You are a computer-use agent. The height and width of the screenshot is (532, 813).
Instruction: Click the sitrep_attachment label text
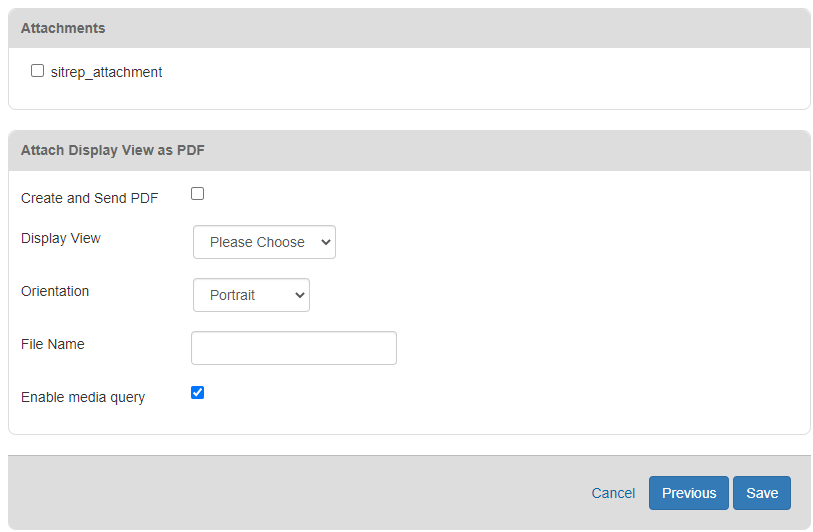(106, 72)
